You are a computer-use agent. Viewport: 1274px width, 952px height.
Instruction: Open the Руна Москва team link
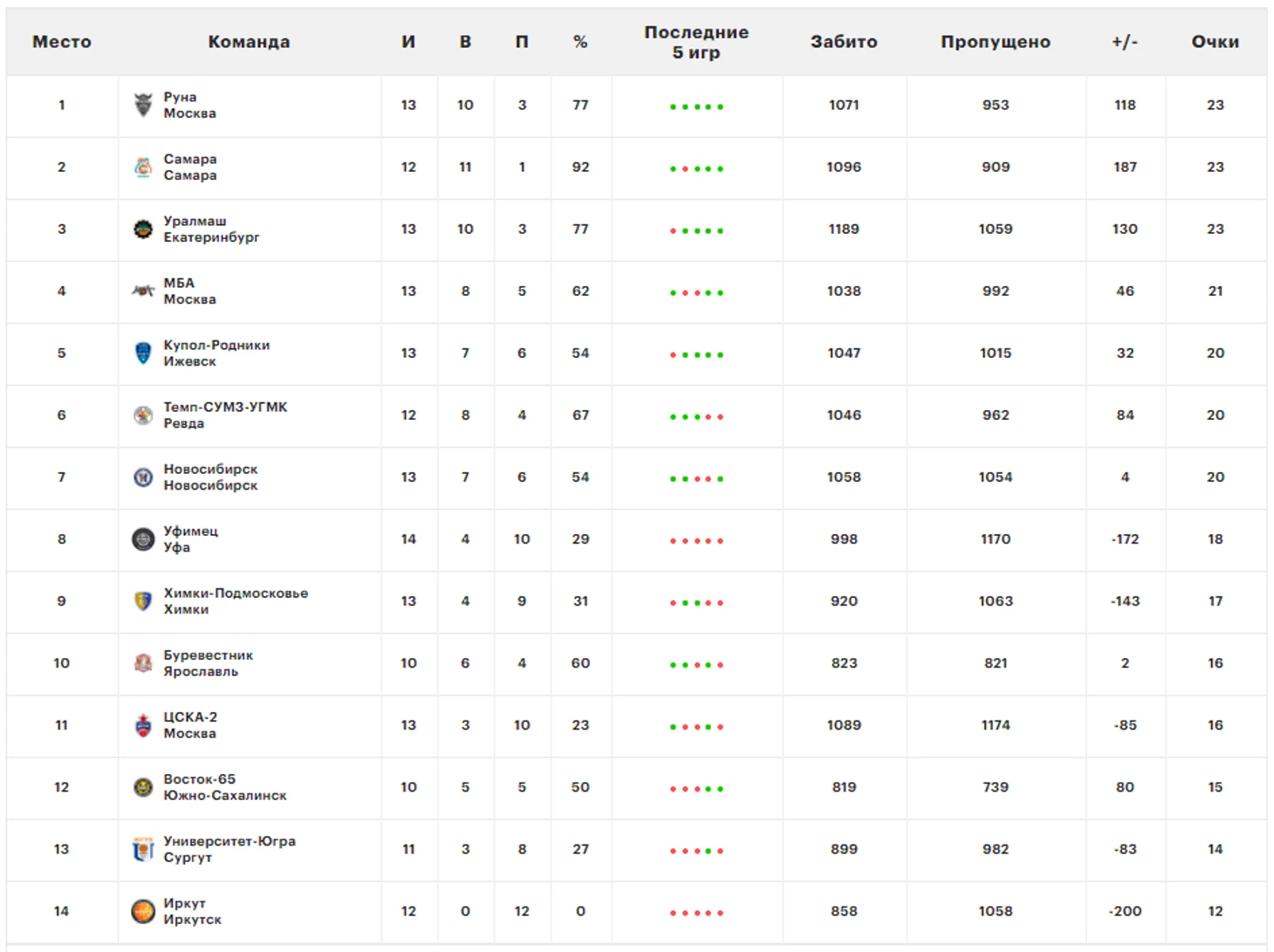tap(189, 105)
